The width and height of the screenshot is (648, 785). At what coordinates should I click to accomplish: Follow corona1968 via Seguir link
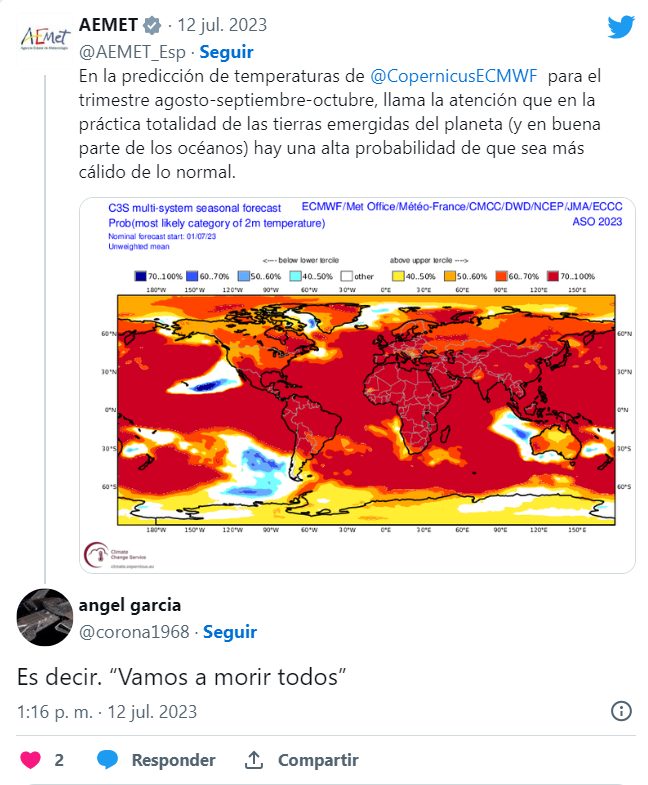(230, 632)
